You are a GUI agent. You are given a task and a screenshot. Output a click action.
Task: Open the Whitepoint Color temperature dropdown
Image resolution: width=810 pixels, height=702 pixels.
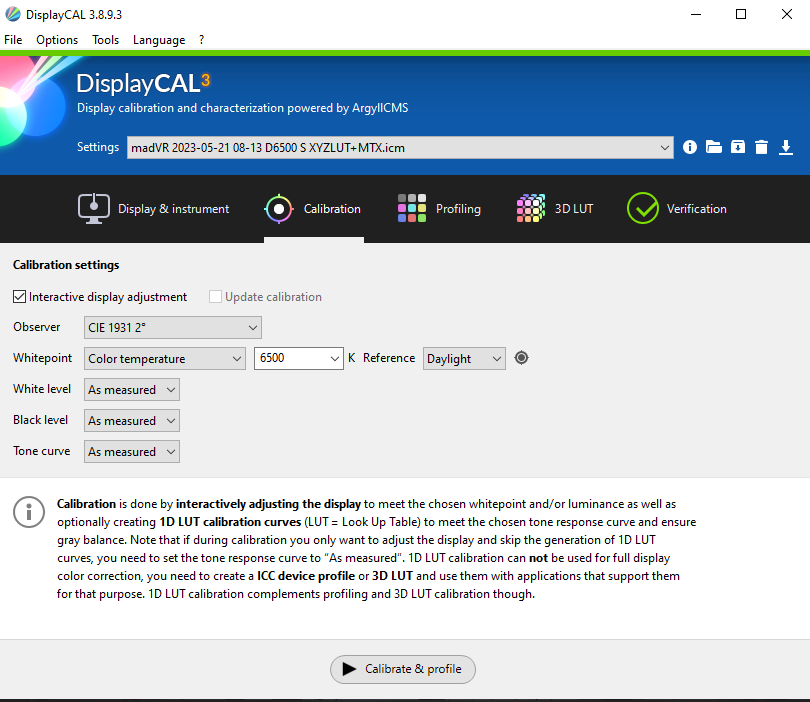(x=165, y=358)
